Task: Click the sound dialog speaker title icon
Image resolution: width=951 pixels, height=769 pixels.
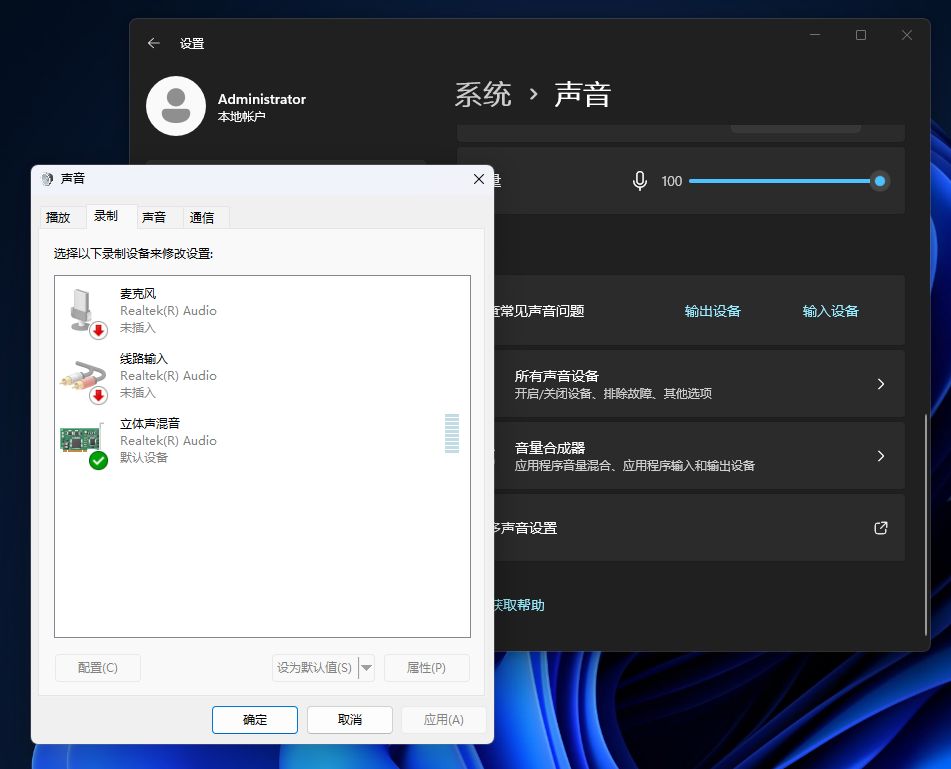Action: tap(47, 179)
